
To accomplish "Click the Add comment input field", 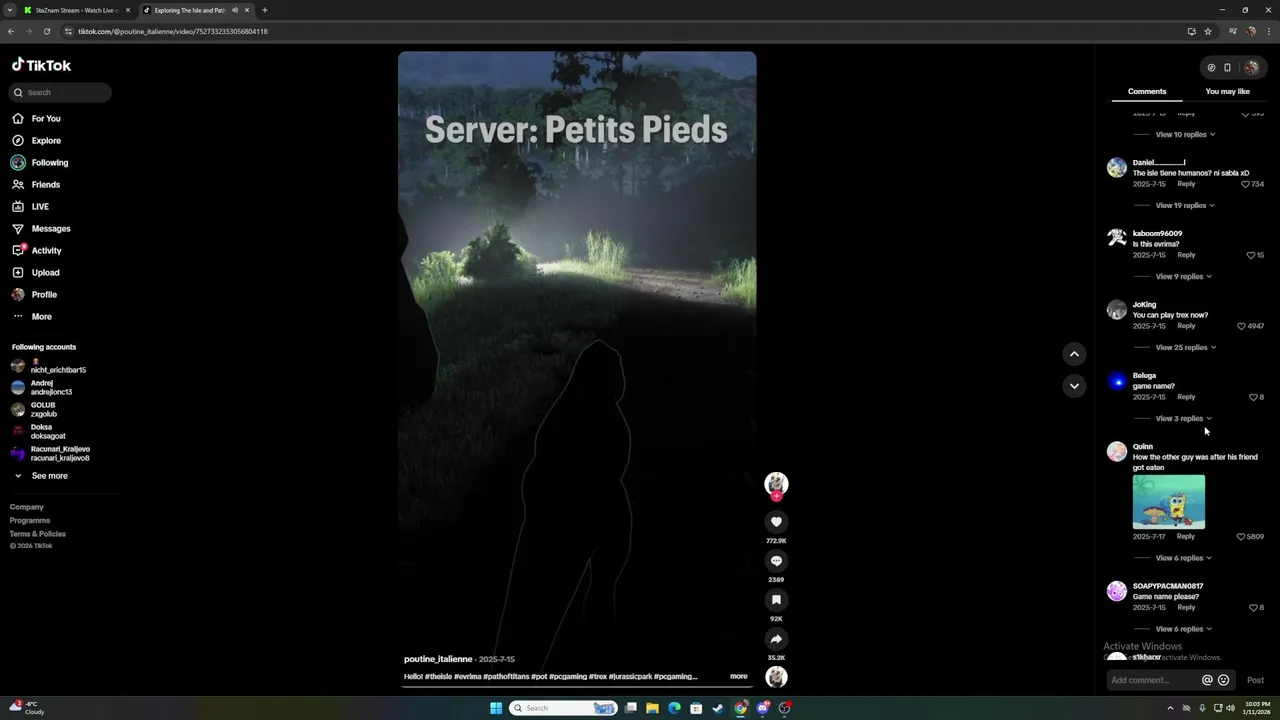I will [1155, 680].
